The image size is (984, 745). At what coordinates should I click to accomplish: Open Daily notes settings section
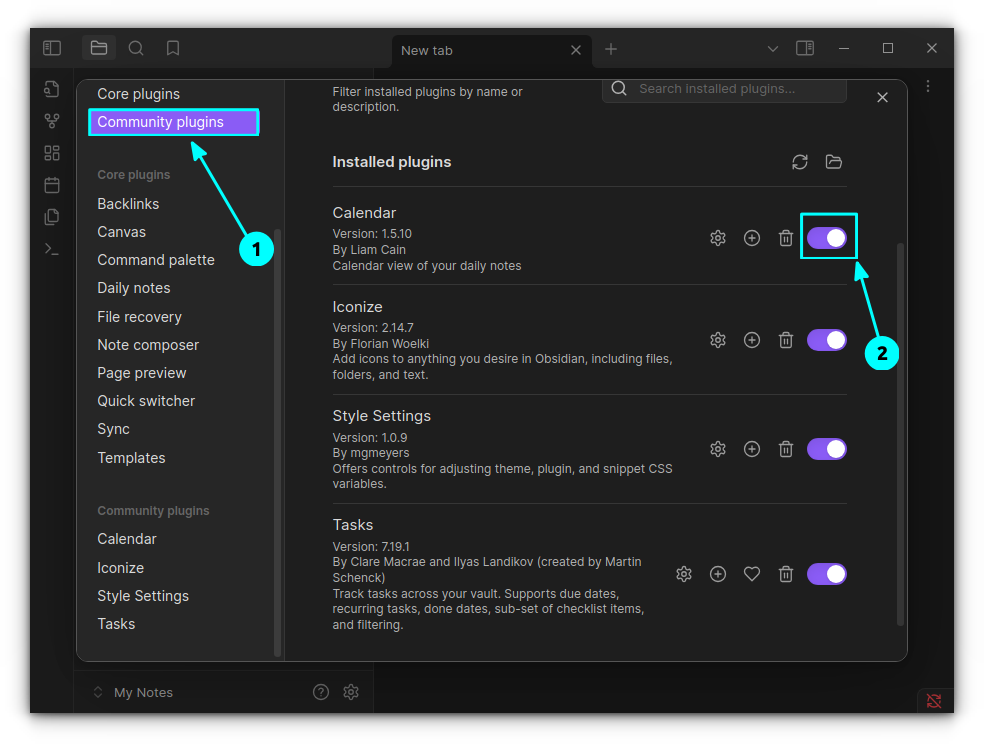(134, 288)
